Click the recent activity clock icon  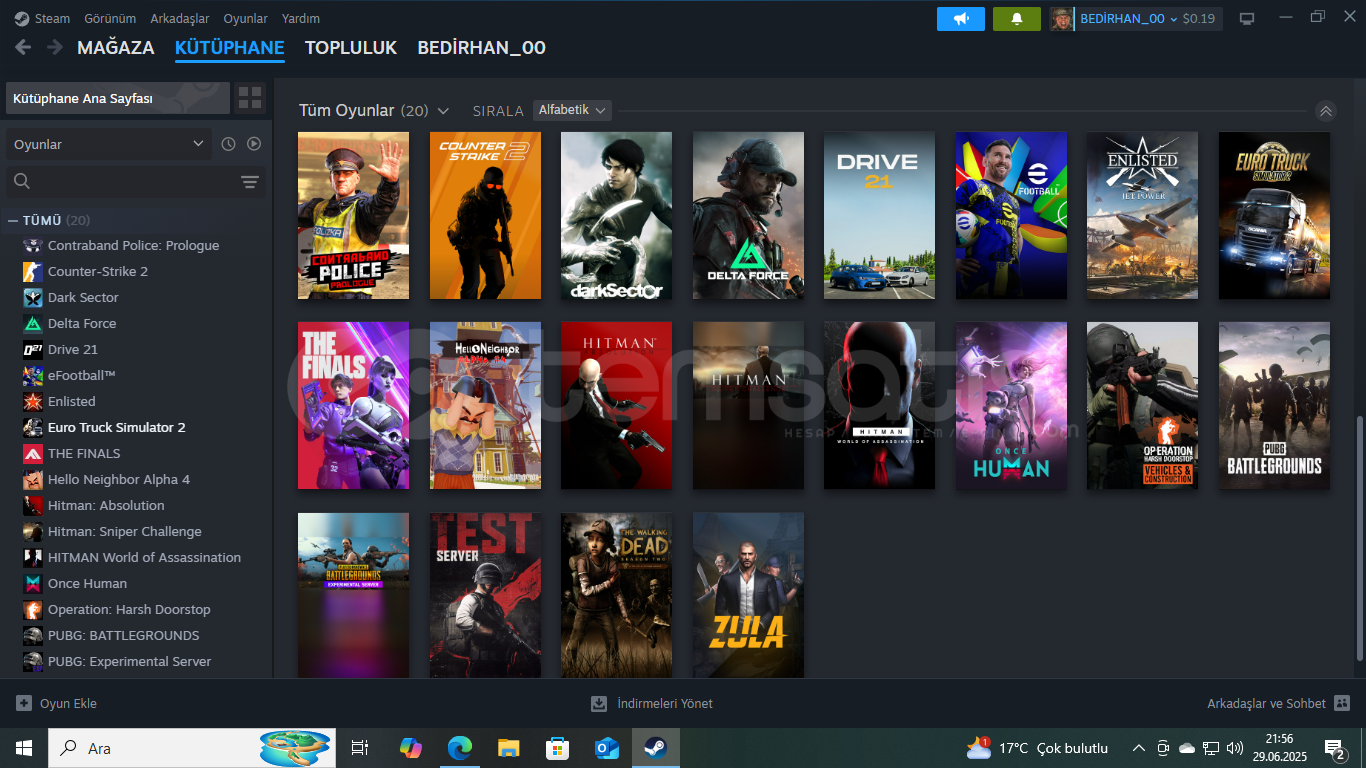228,144
